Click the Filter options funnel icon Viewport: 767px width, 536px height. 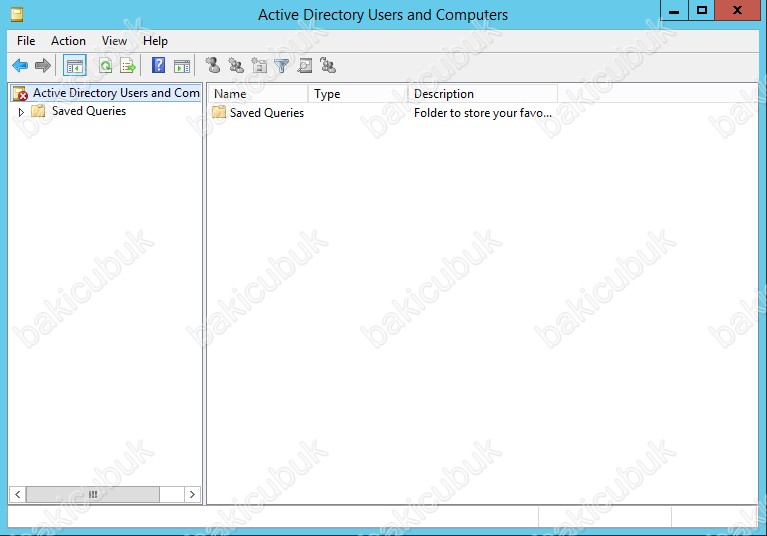point(282,66)
